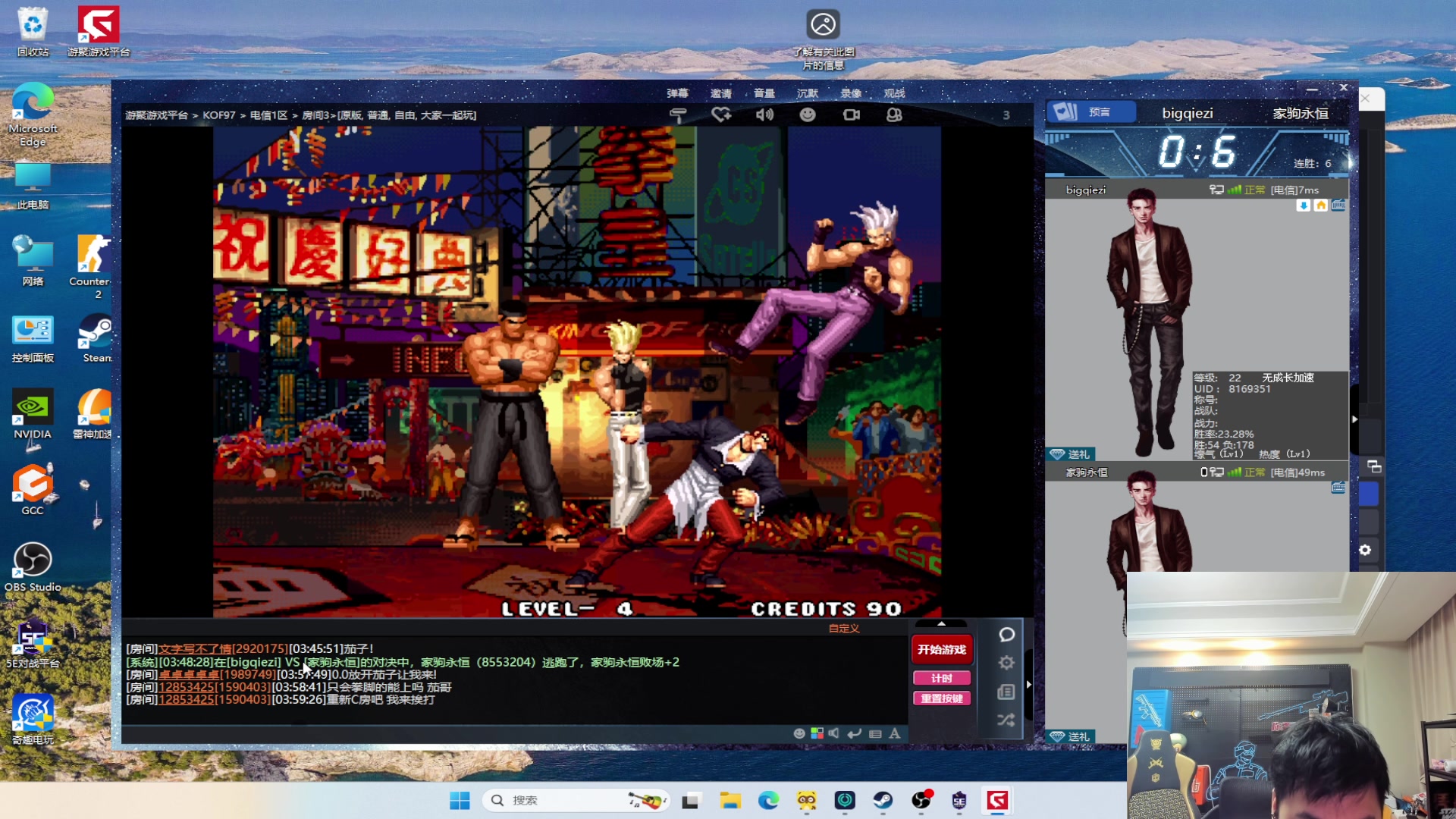This screenshot has width=1456, height=819.
Task: Click 送礼 gift button under 家驹永恒 avatar
Action: (1070, 736)
